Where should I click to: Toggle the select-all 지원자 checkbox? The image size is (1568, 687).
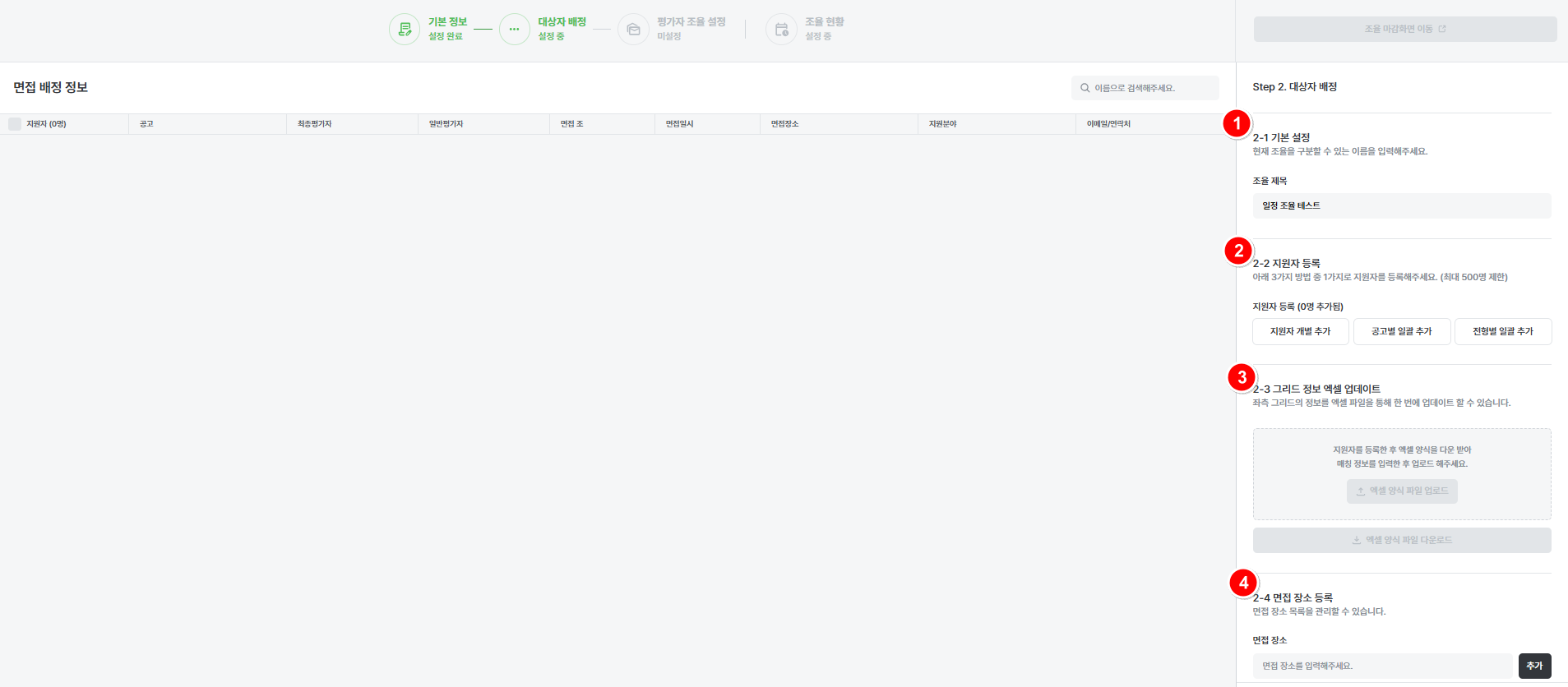(x=15, y=124)
